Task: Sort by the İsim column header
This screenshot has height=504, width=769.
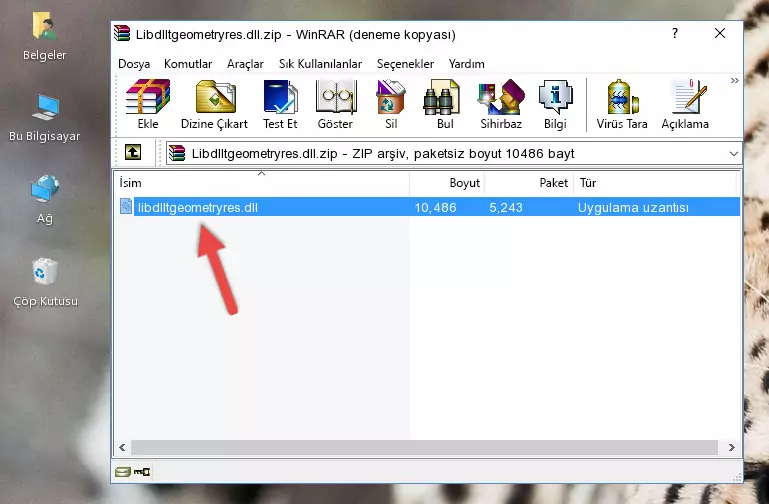Action: (262, 183)
